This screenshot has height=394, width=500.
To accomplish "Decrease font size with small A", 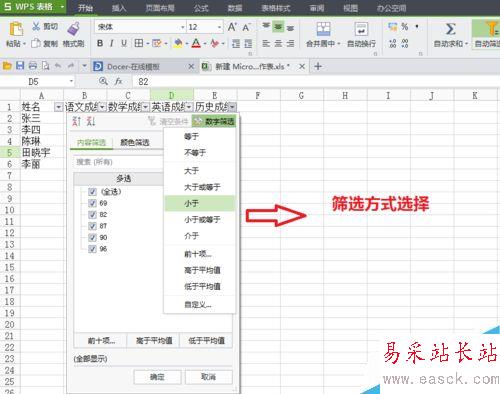I will click(246, 27).
